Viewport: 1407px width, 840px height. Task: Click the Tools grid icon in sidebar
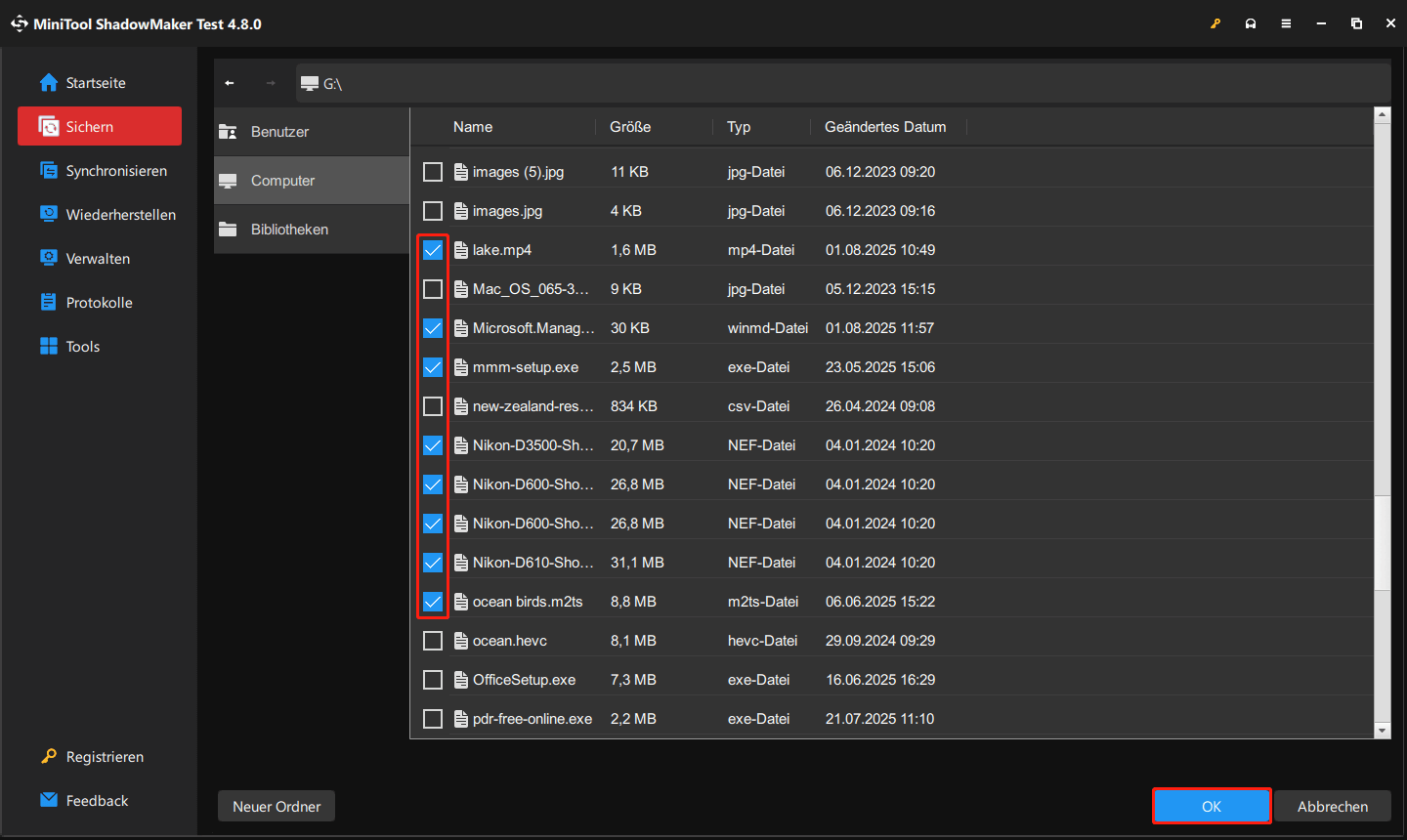click(49, 346)
